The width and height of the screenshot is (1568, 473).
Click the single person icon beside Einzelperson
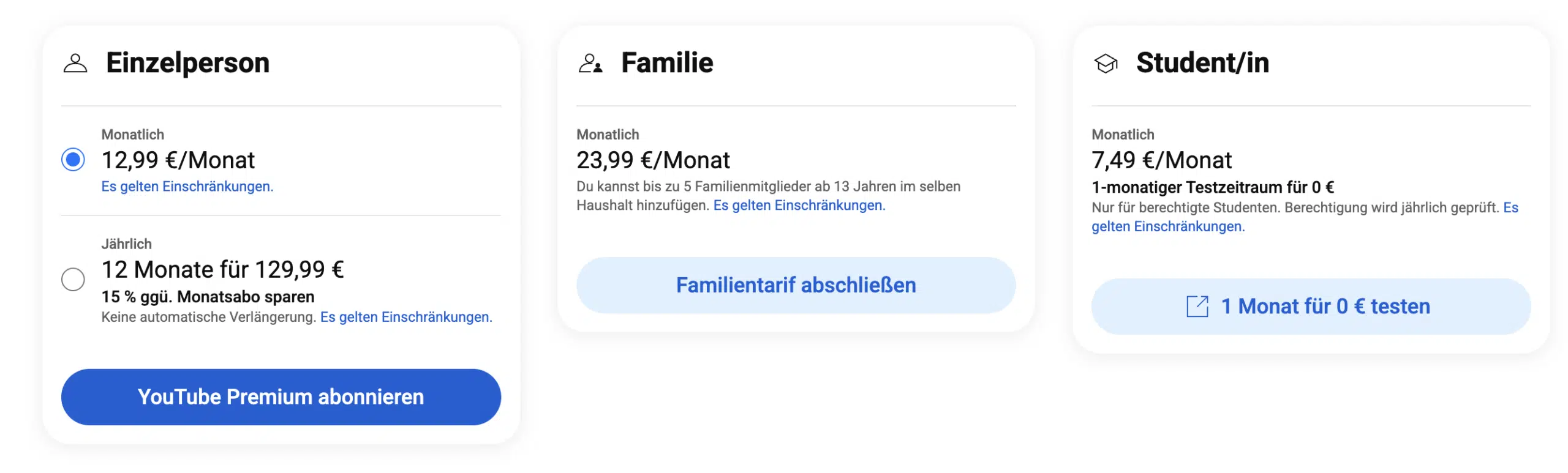[x=75, y=63]
